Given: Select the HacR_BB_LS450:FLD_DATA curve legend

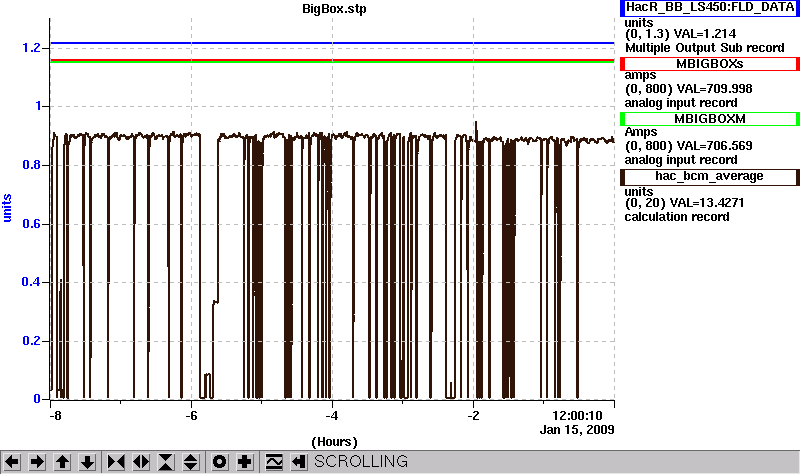Looking at the screenshot, I should point(710,8).
